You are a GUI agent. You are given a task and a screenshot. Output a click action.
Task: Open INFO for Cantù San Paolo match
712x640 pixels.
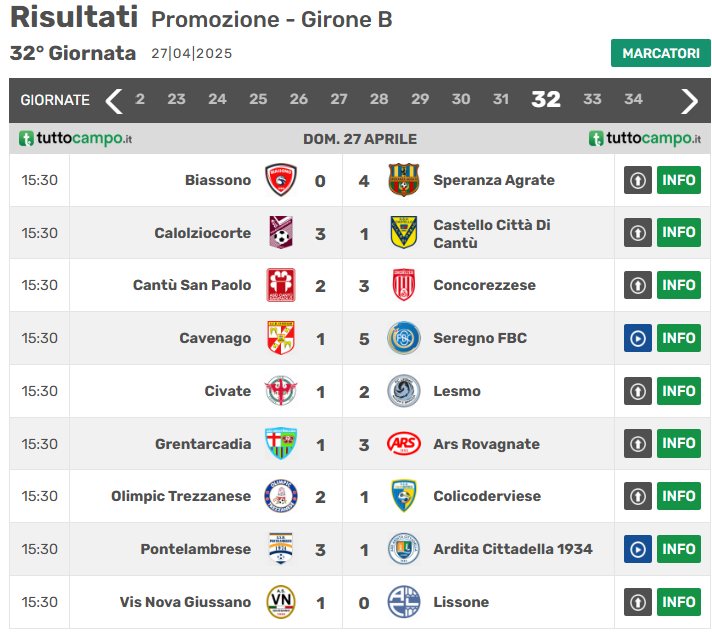[x=678, y=285]
